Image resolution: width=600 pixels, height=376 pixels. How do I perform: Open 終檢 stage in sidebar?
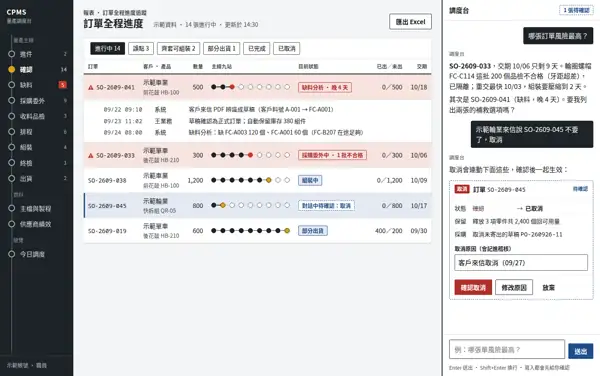point(37,163)
